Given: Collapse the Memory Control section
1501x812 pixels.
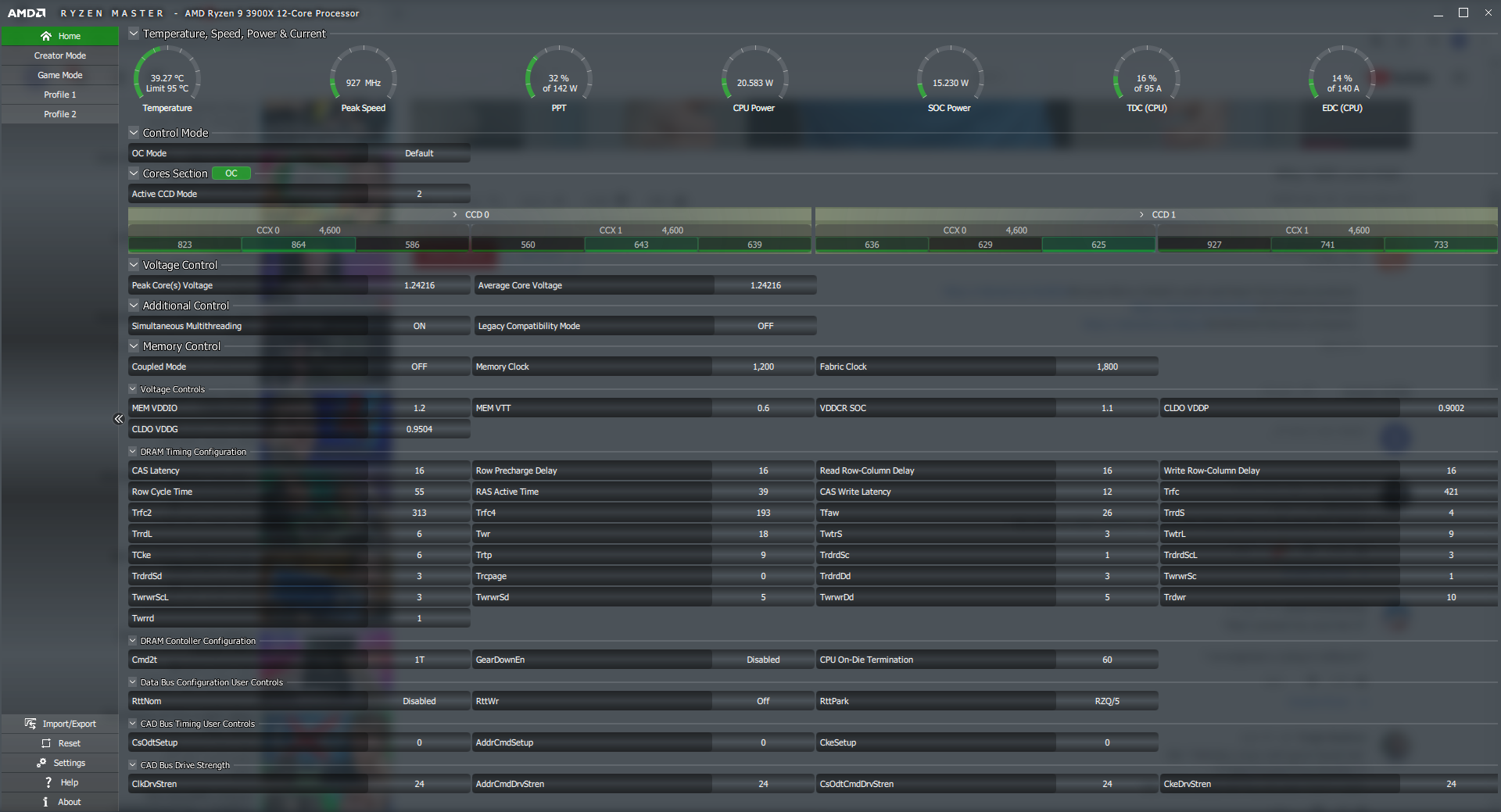Looking at the screenshot, I should [134, 346].
